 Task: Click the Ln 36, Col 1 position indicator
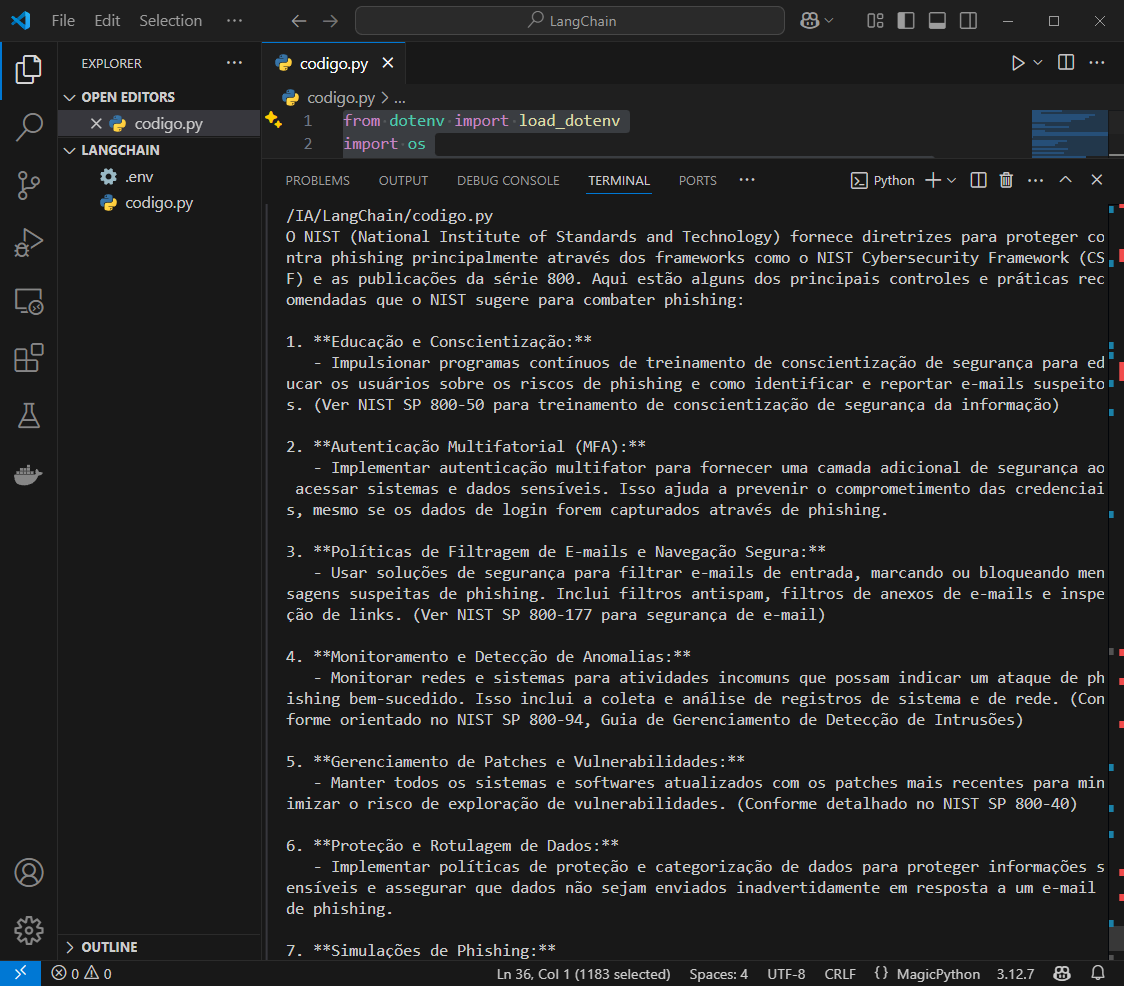click(584, 974)
